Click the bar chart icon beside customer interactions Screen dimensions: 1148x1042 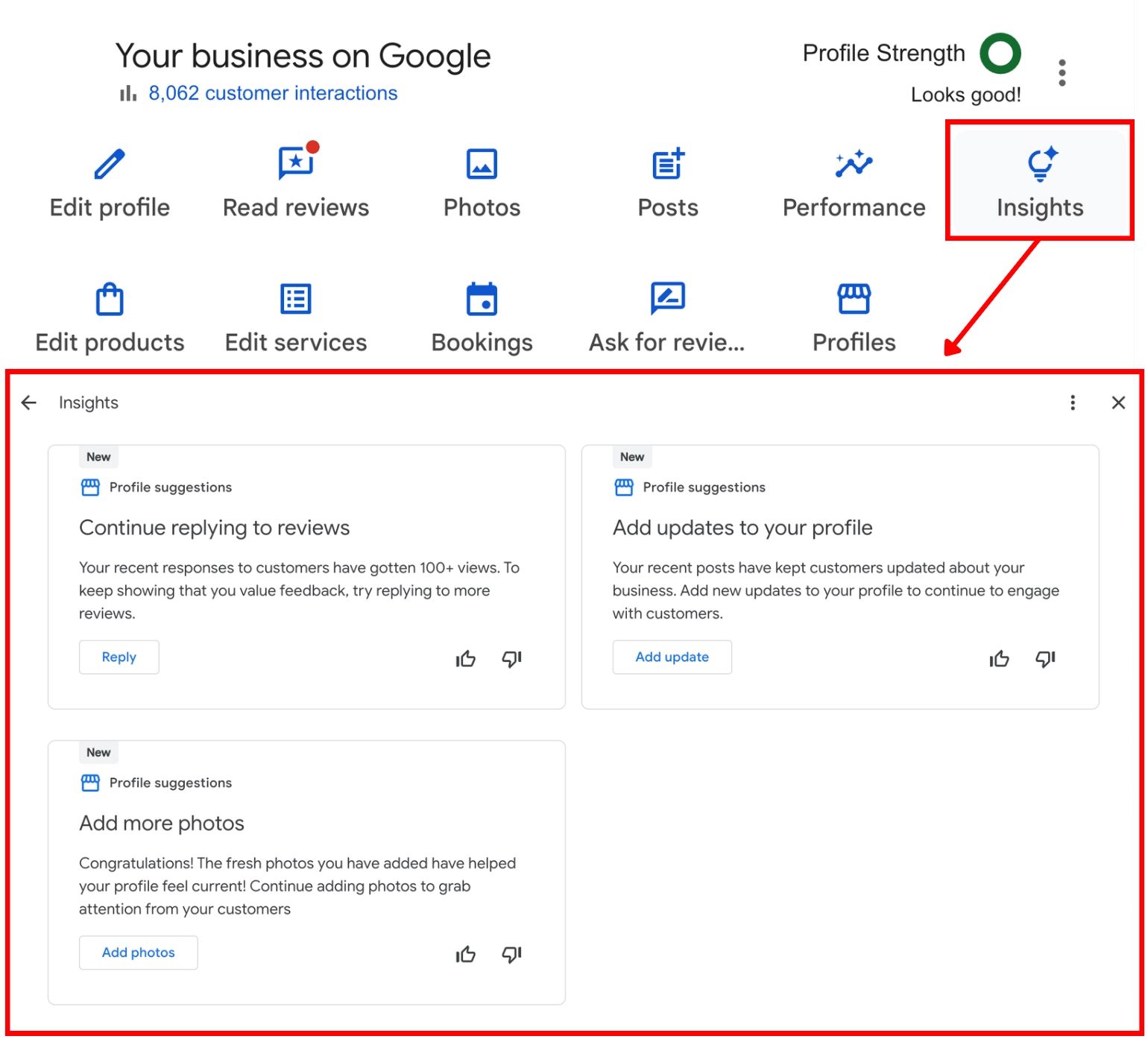128,93
